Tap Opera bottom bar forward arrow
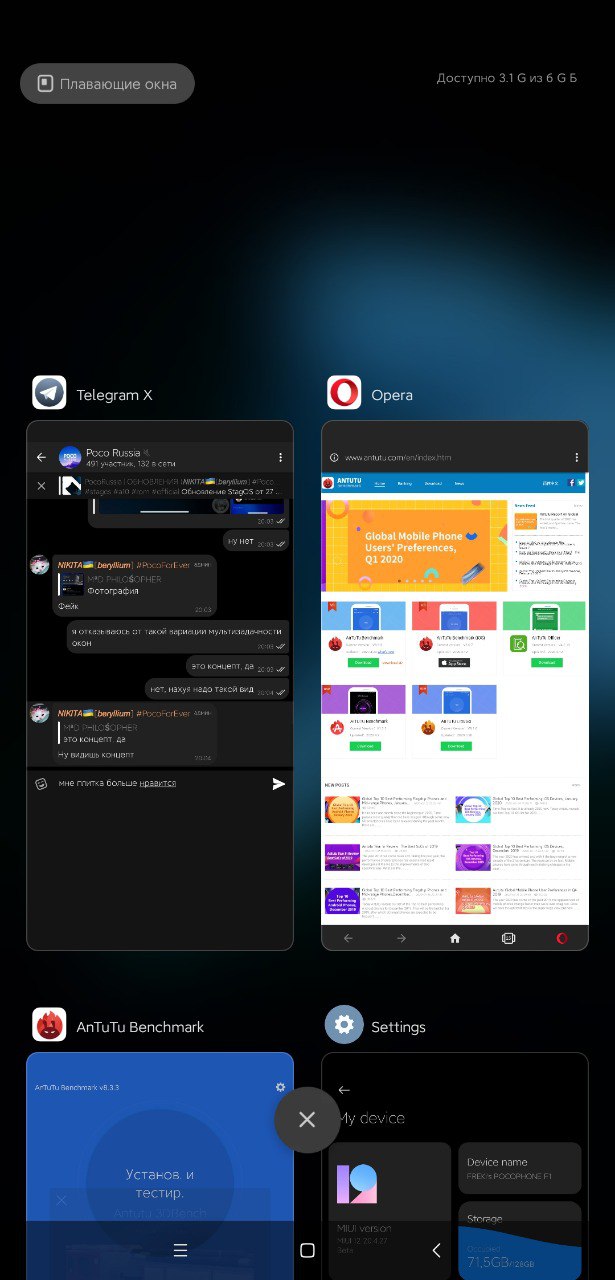Viewport: 615px width, 1280px height. (x=401, y=938)
